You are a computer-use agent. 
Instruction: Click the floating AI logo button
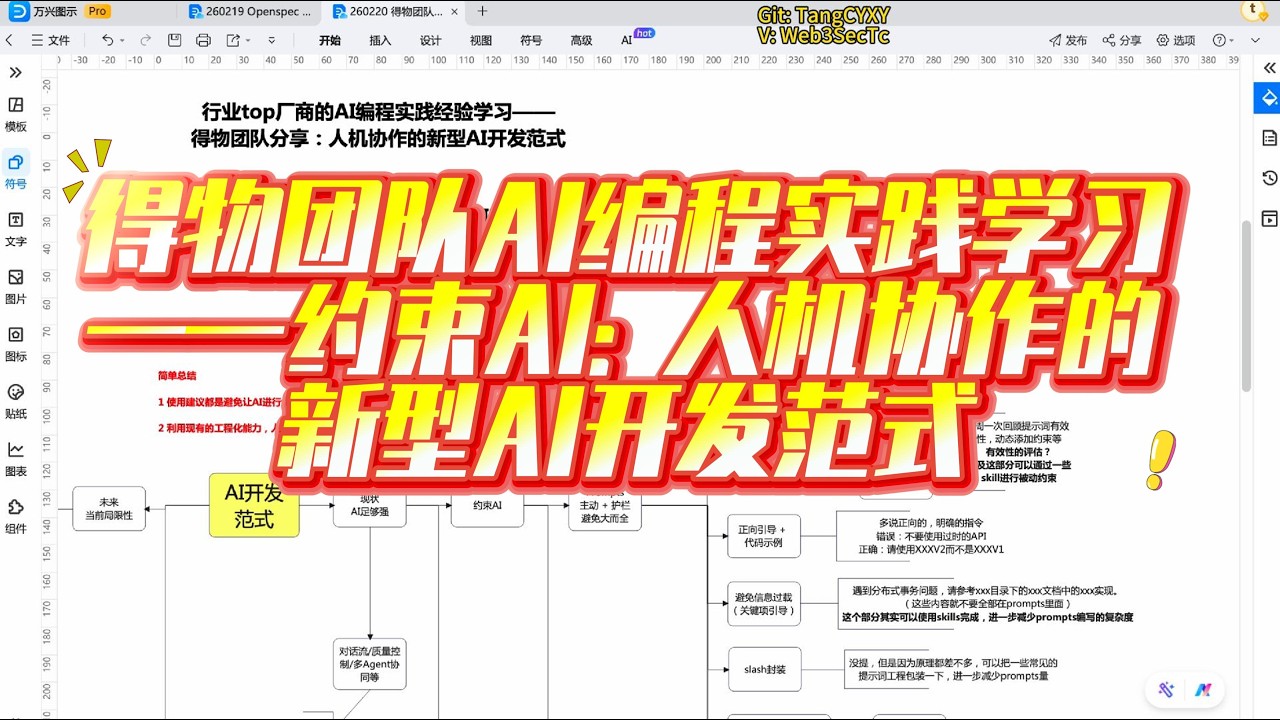[1203, 690]
